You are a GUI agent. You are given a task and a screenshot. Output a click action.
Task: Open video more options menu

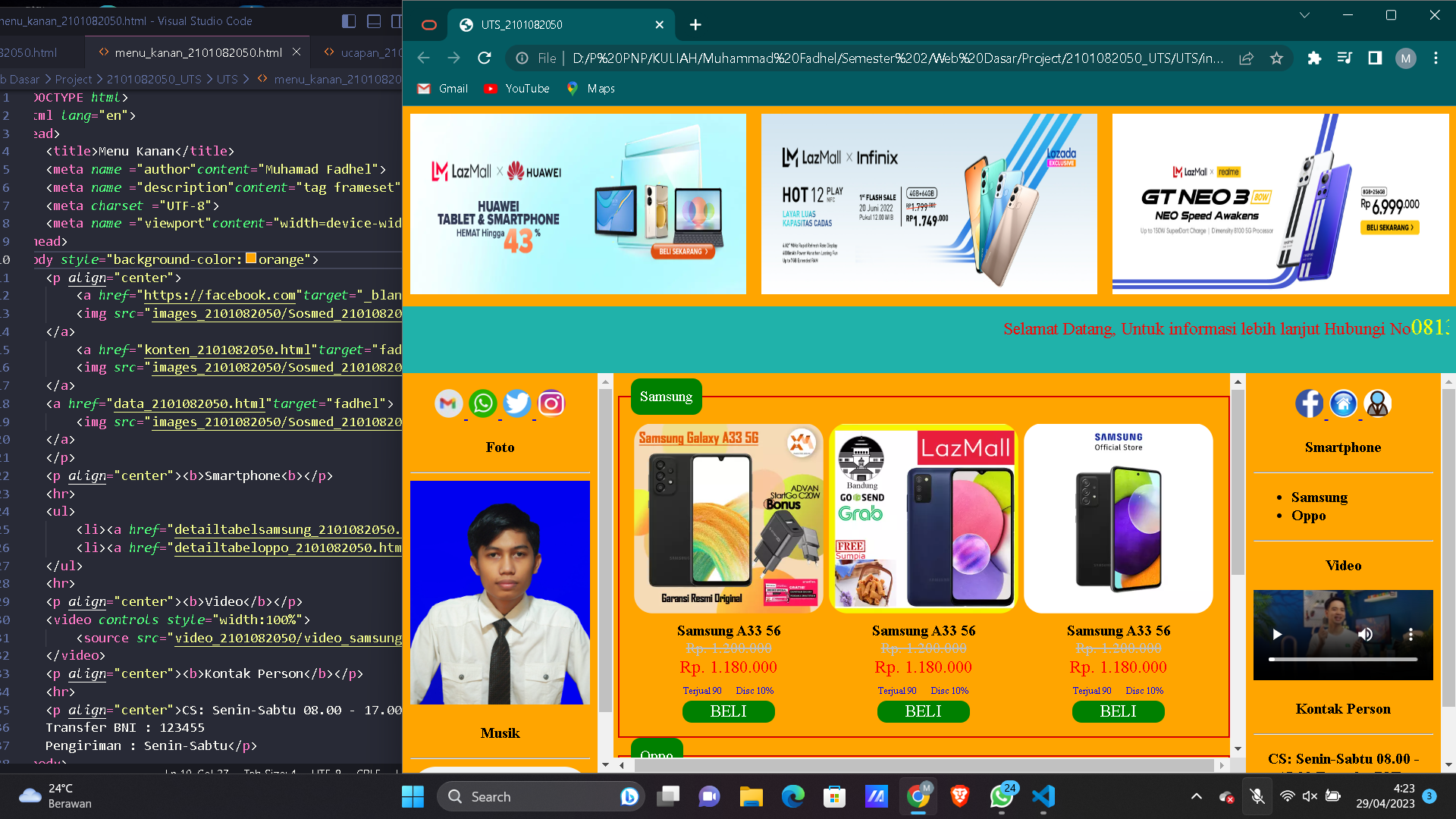[1410, 635]
